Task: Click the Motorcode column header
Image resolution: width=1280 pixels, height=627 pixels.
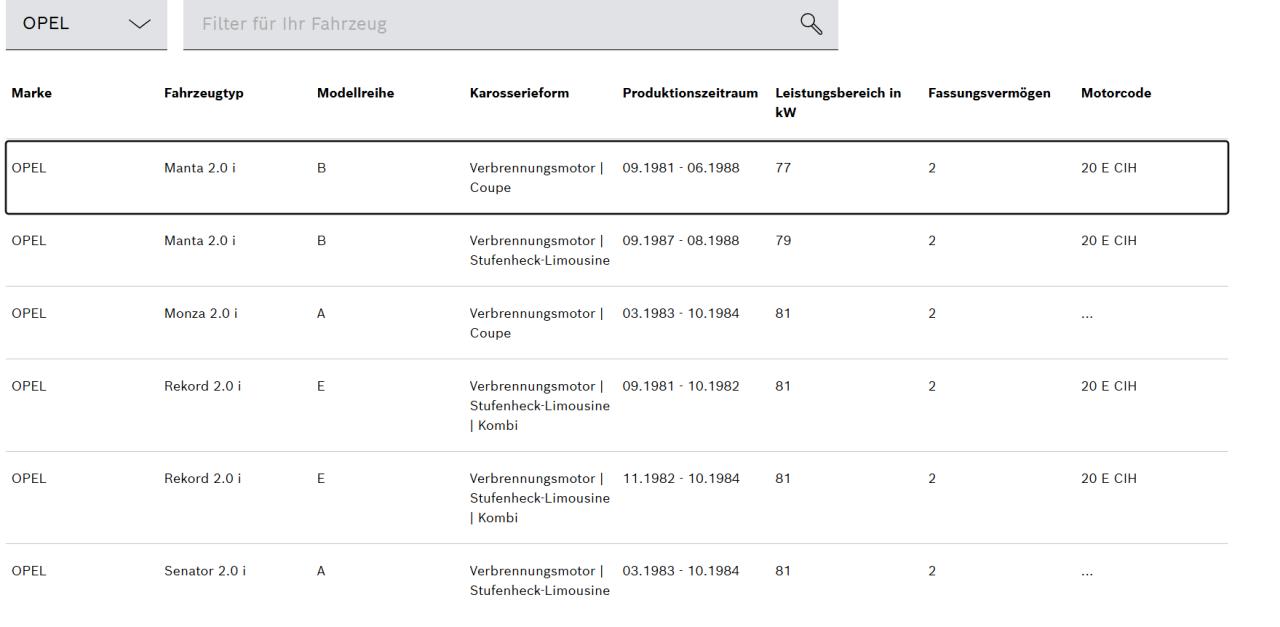Action: point(1115,93)
